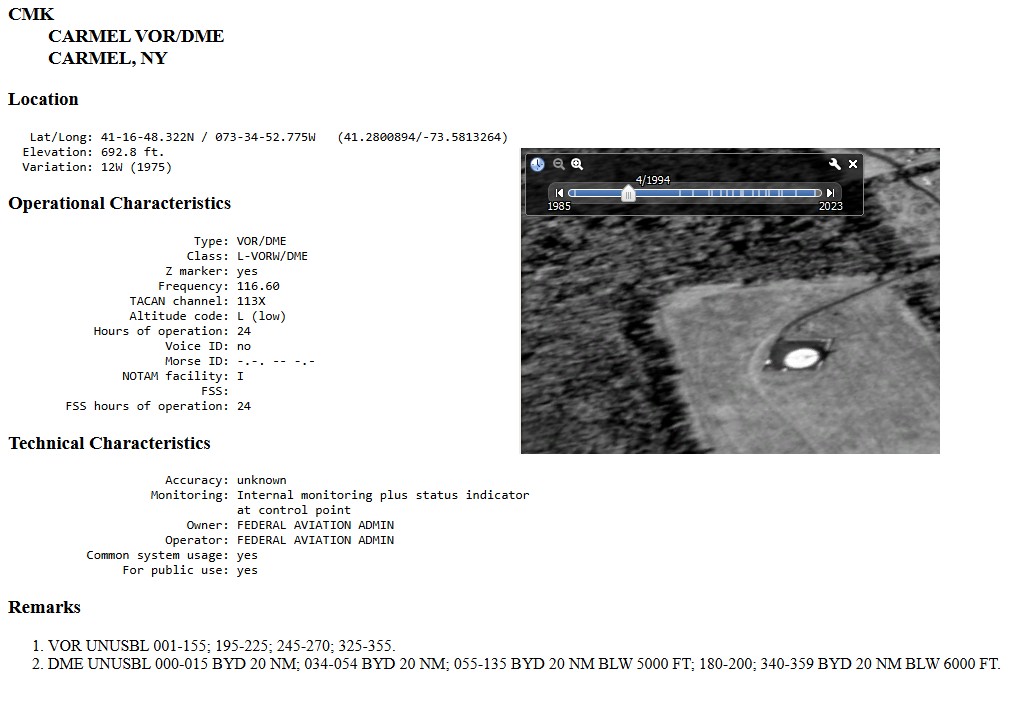Zoom out the imagery timeline
Screen dimensions: 1018x714
pyautogui.click(x=558, y=164)
